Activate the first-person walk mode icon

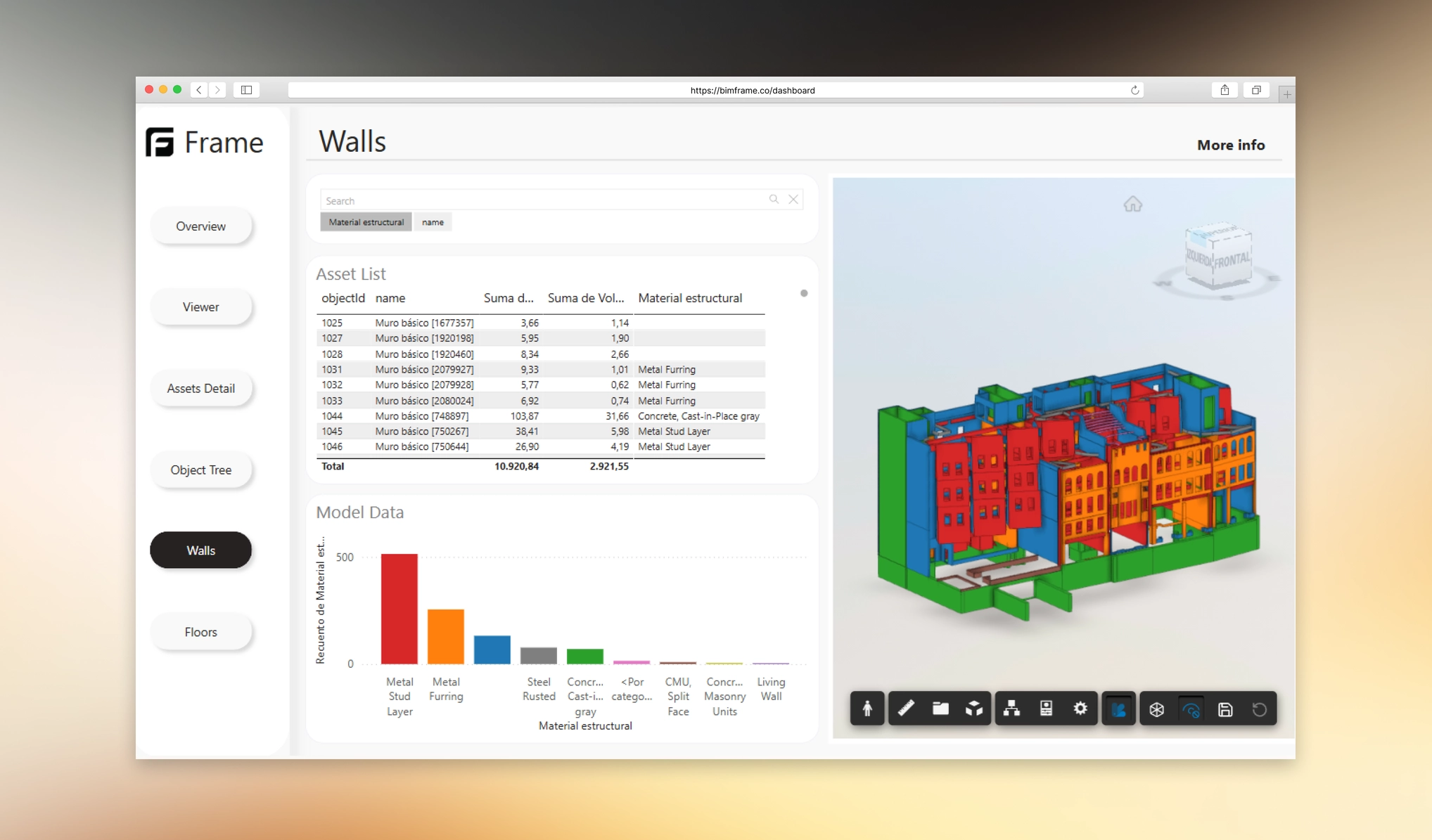point(867,709)
